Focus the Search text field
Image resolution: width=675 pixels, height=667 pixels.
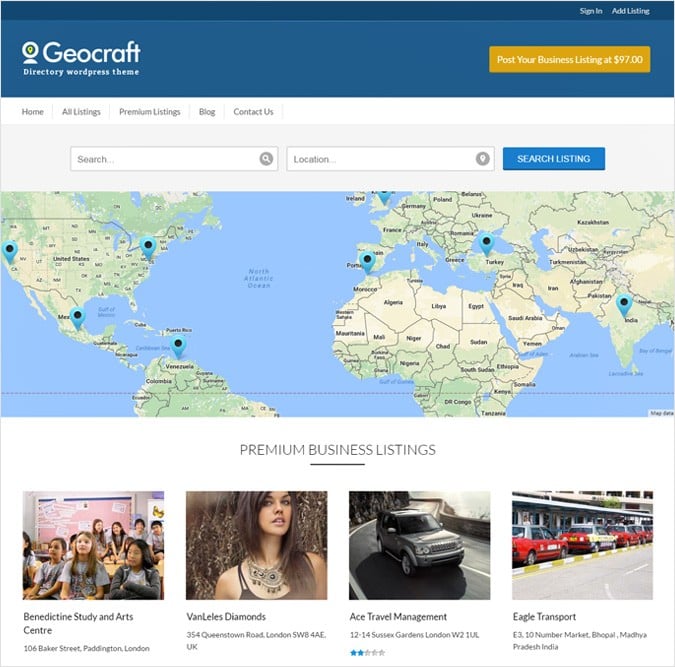[x=174, y=159]
